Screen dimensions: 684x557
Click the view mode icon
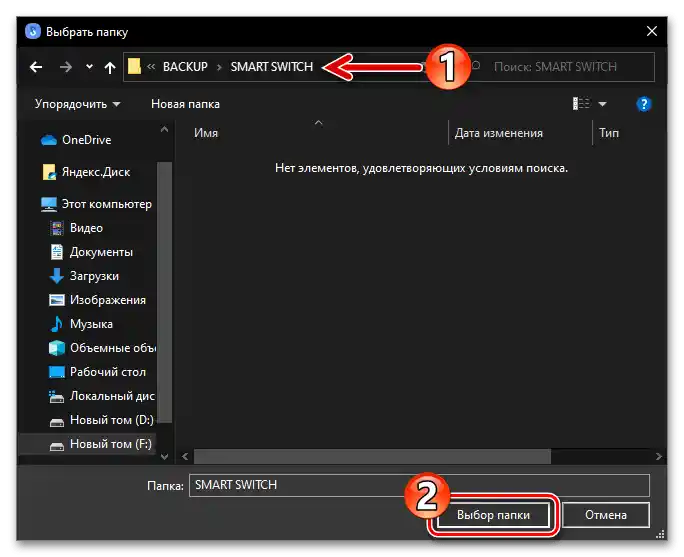tap(581, 104)
